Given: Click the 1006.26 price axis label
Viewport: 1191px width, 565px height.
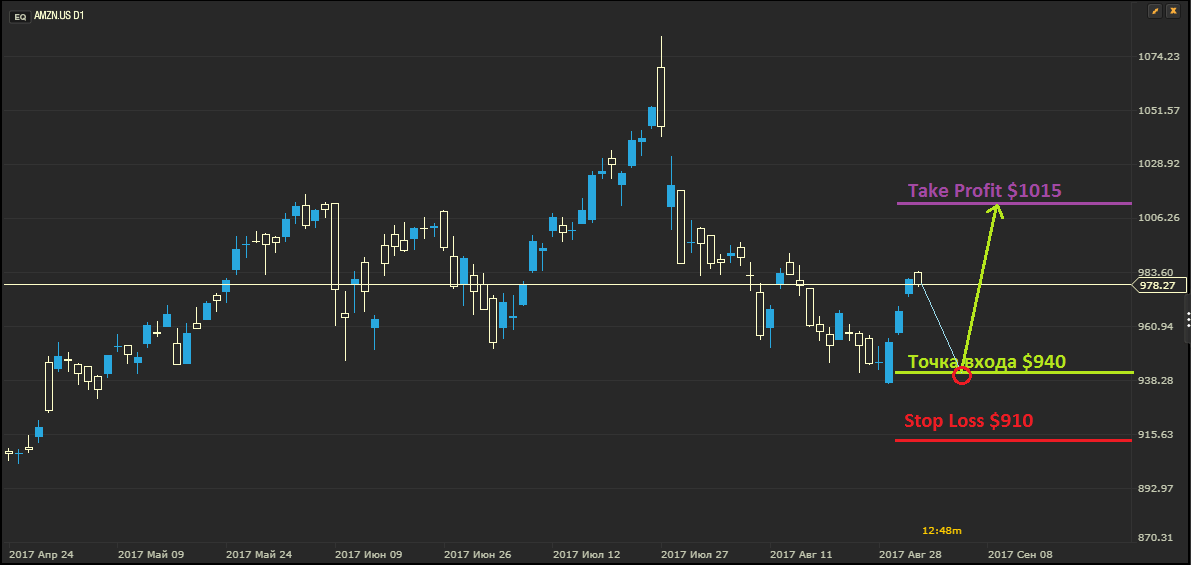Looking at the screenshot, I should (x=1158, y=218).
